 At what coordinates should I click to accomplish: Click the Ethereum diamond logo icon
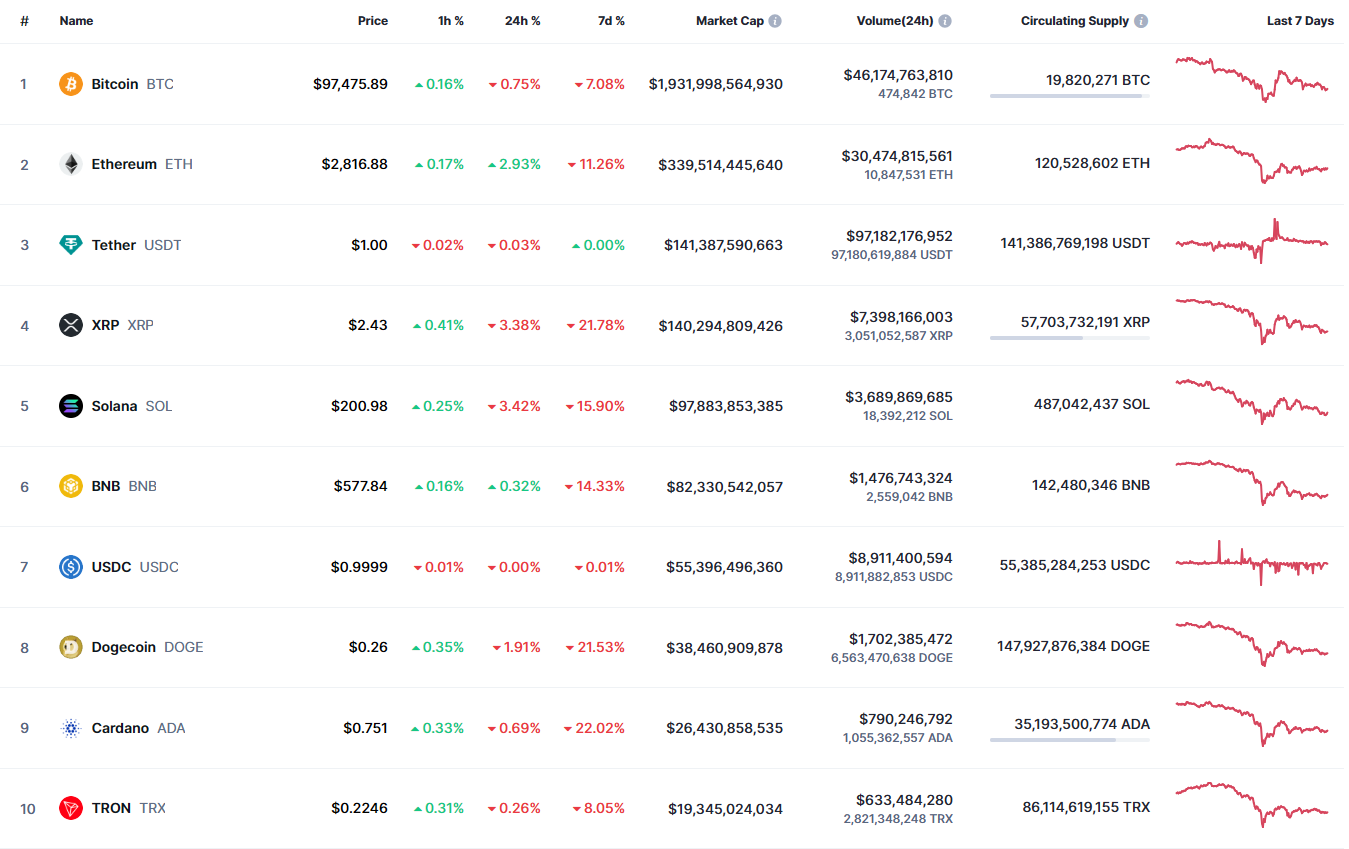point(70,164)
